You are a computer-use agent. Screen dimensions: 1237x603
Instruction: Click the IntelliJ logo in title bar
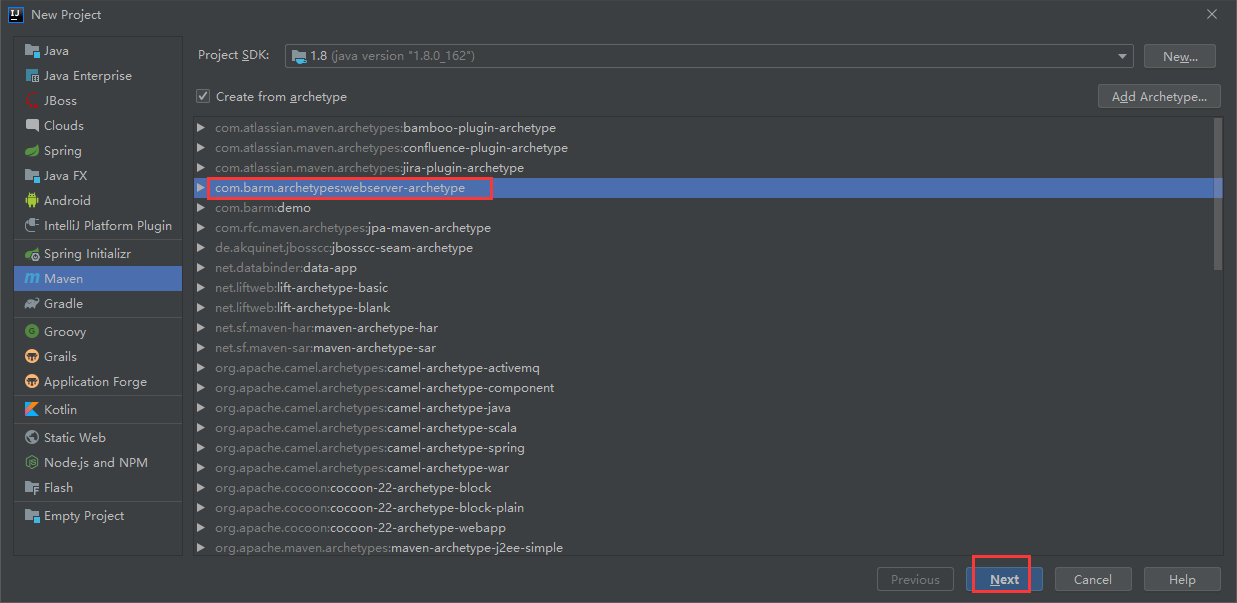[15, 14]
